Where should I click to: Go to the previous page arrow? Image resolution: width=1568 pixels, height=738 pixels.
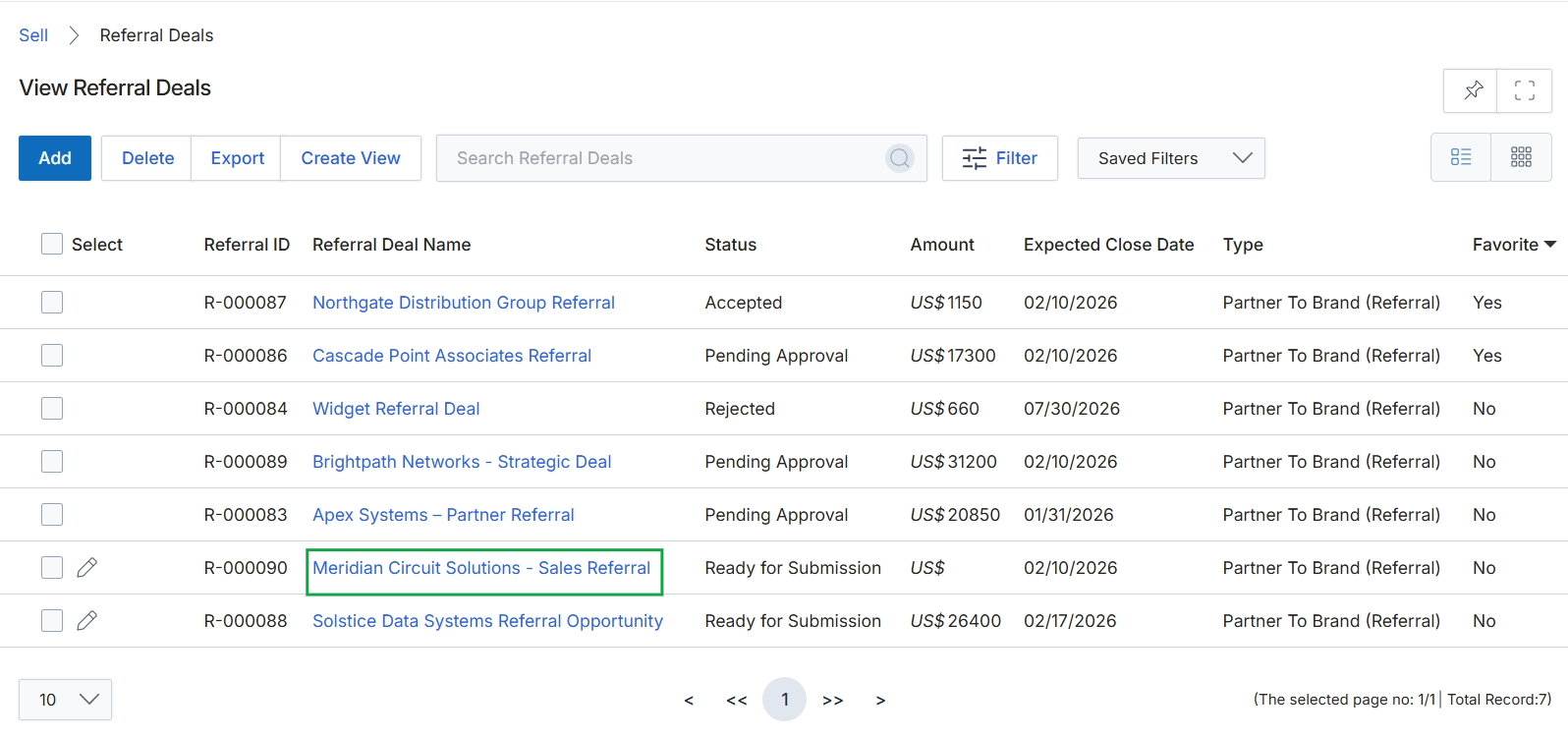[x=689, y=700]
